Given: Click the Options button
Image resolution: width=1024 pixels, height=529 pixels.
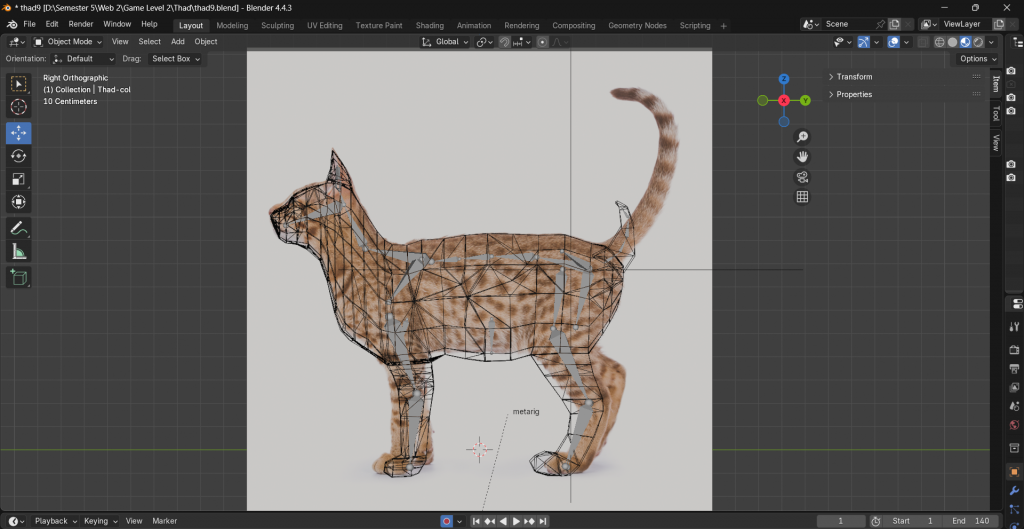Looking at the screenshot, I should click(977, 59).
